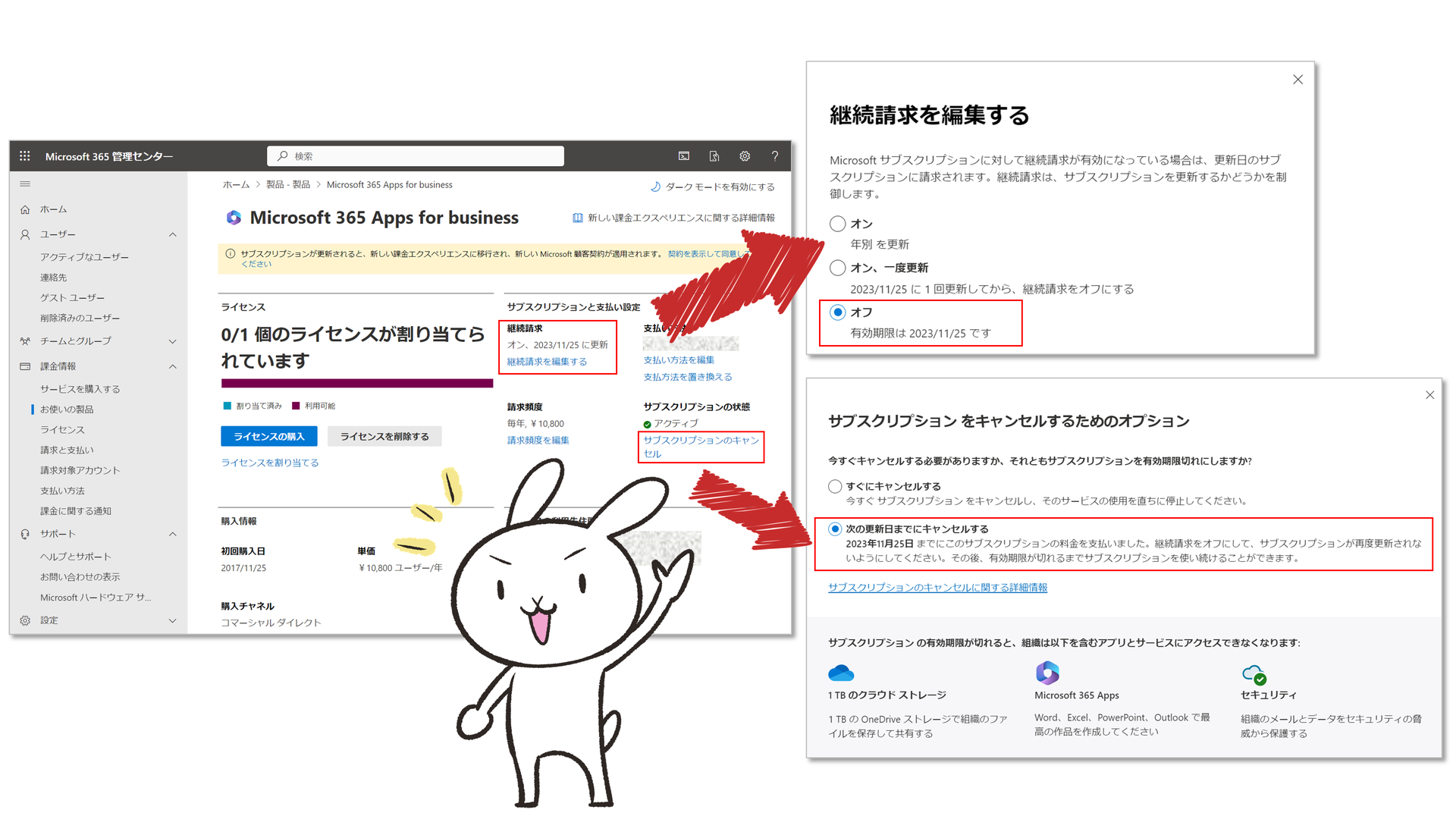
Task: Select the オフ recurring billing radio
Action: [837, 312]
